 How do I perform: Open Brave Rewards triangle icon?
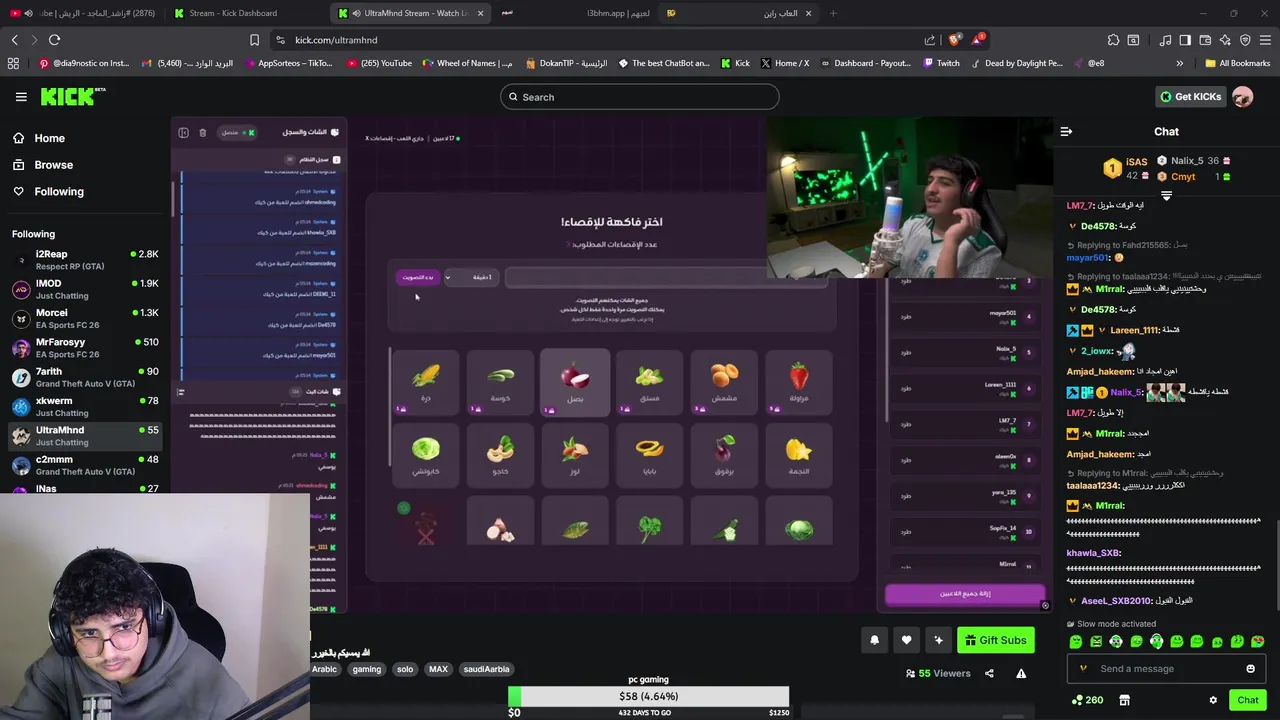pos(979,40)
